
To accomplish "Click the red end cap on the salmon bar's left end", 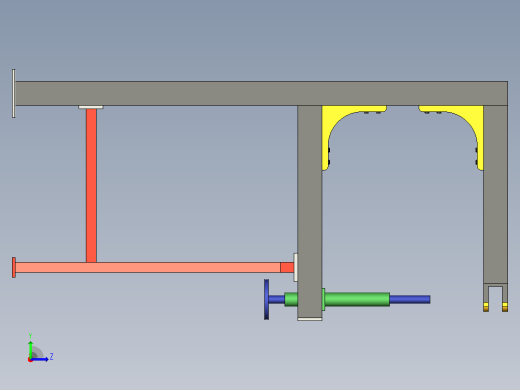I will point(14,267).
